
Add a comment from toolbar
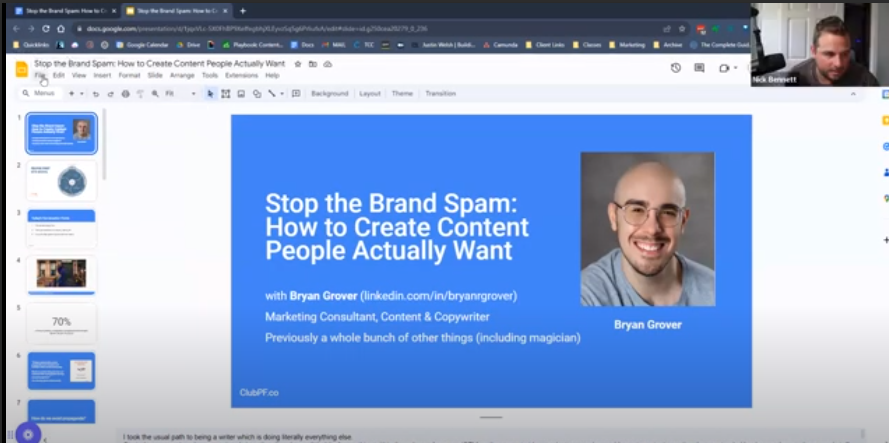pos(296,94)
